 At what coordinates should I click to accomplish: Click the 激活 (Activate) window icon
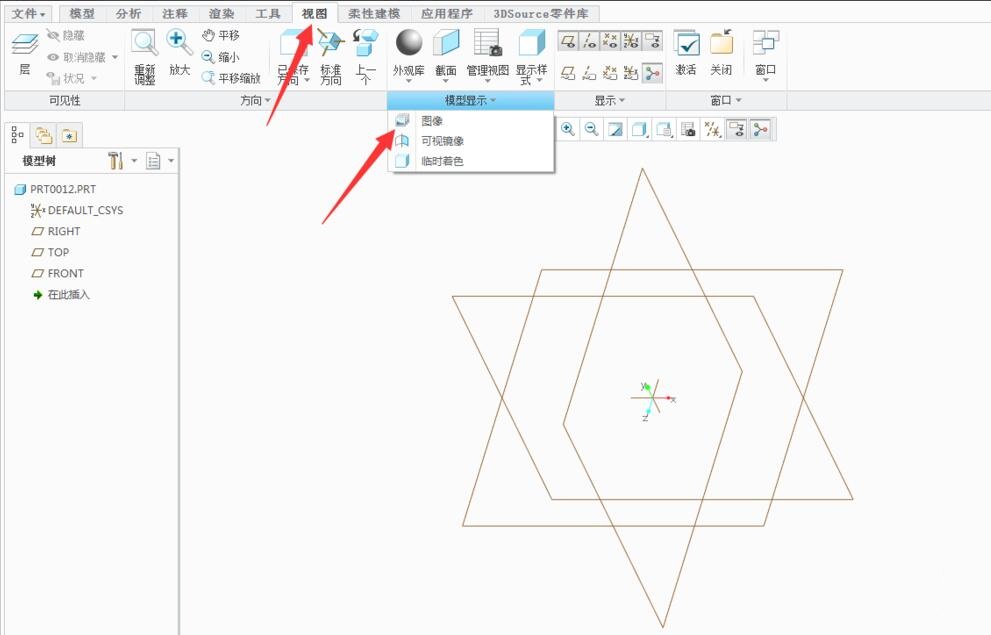[x=686, y=45]
